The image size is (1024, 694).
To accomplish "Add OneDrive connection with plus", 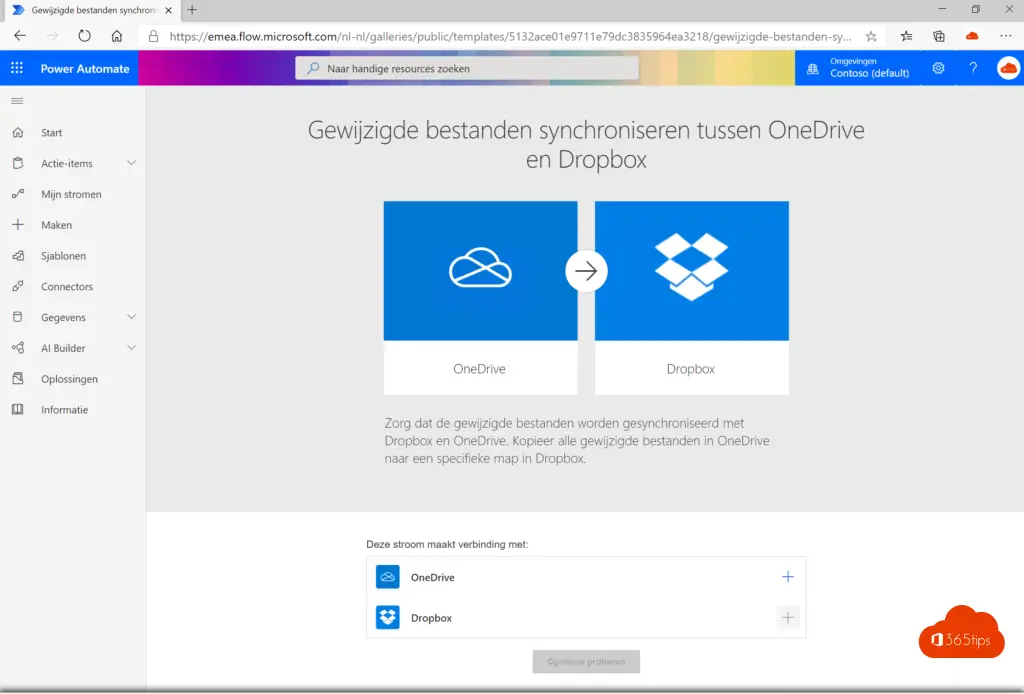I will (x=788, y=577).
